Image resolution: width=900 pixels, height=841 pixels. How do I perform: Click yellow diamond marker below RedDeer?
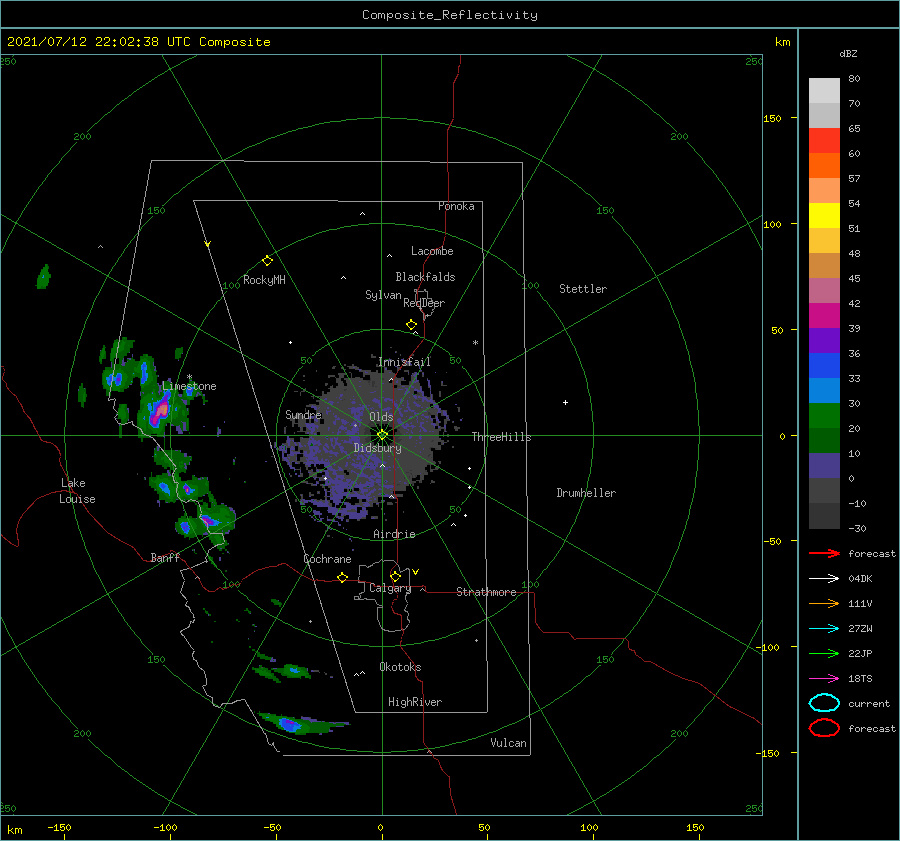pyautogui.click(x=411, y=325)
